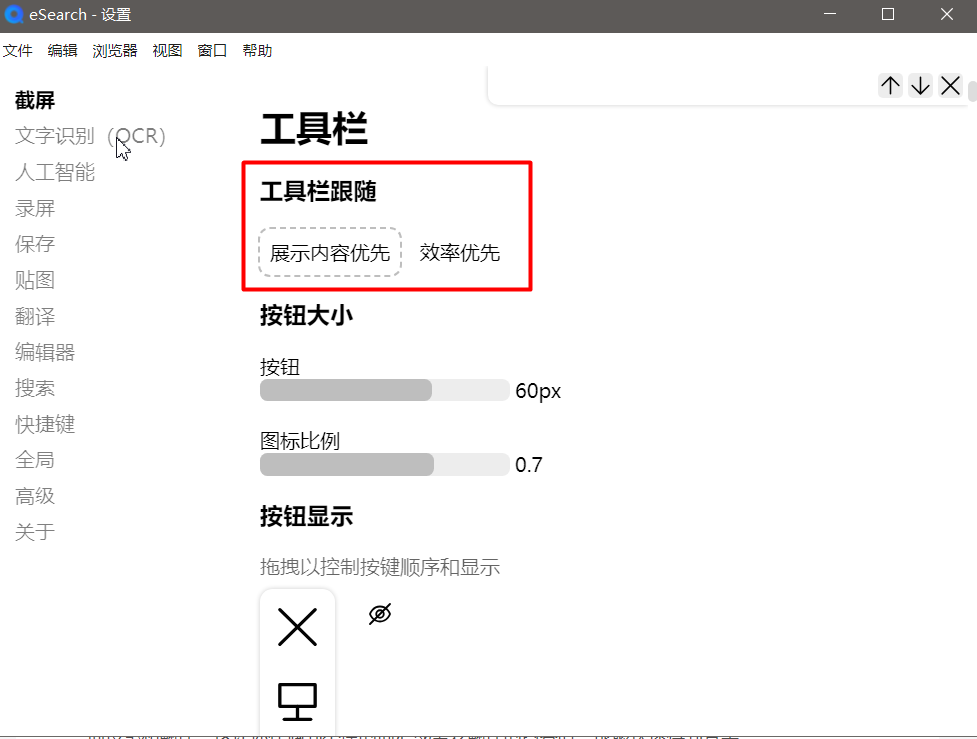977x739 pixels.
Task: Click the search-down arrow icon
Action: pyautogui.click(x=919, y=85)
